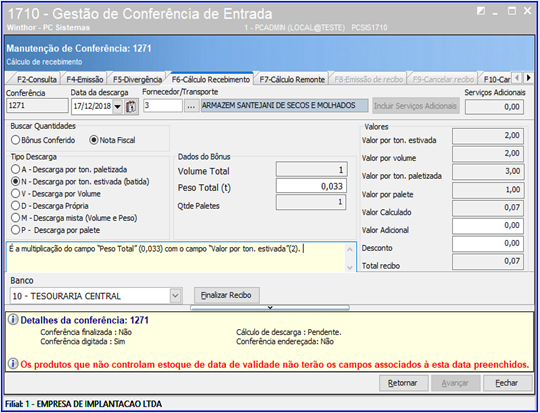
Task: Click the Serviços Adicionais value field
Action: [x=495, y=107]
